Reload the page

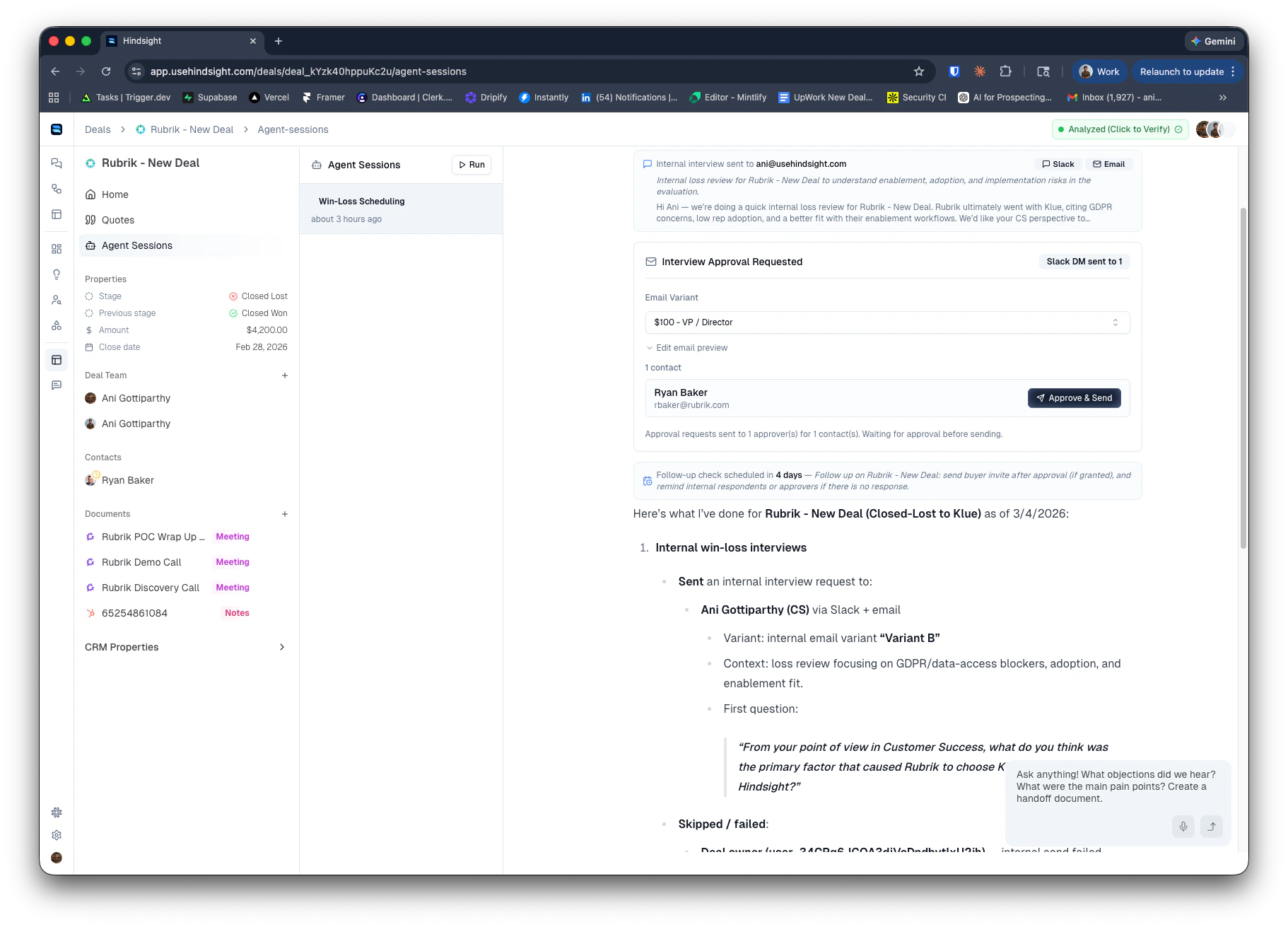click(x=106, y=71)
